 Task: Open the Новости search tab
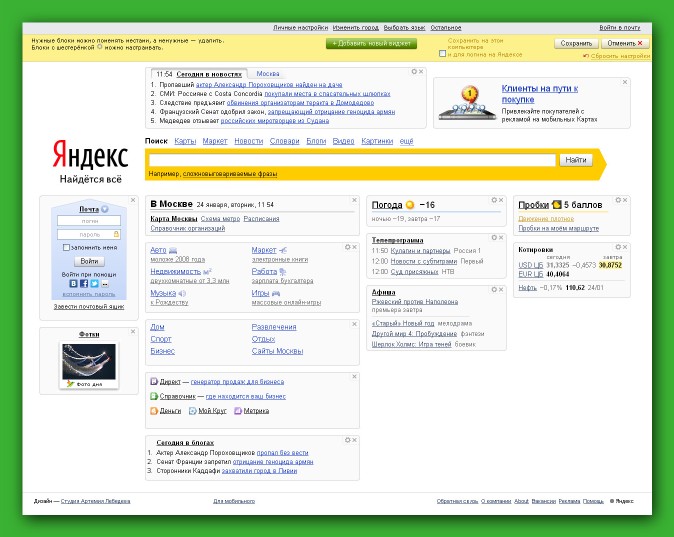248,141
